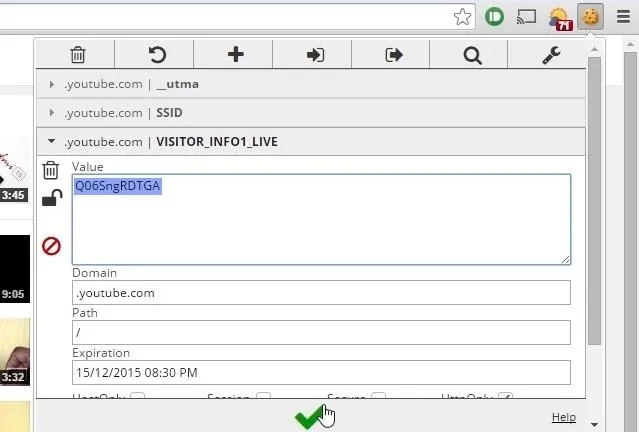Click the bookmark star in address bar
Viewport: 639px width, 432px height.
pyautogui.click(x=462, y=17)
